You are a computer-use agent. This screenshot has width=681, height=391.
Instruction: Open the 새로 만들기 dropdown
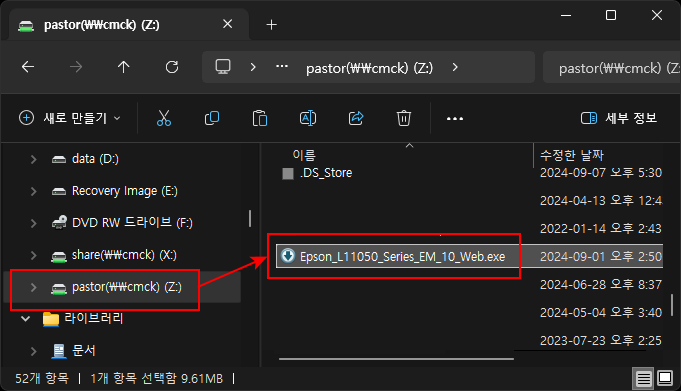tap(70, 118)
